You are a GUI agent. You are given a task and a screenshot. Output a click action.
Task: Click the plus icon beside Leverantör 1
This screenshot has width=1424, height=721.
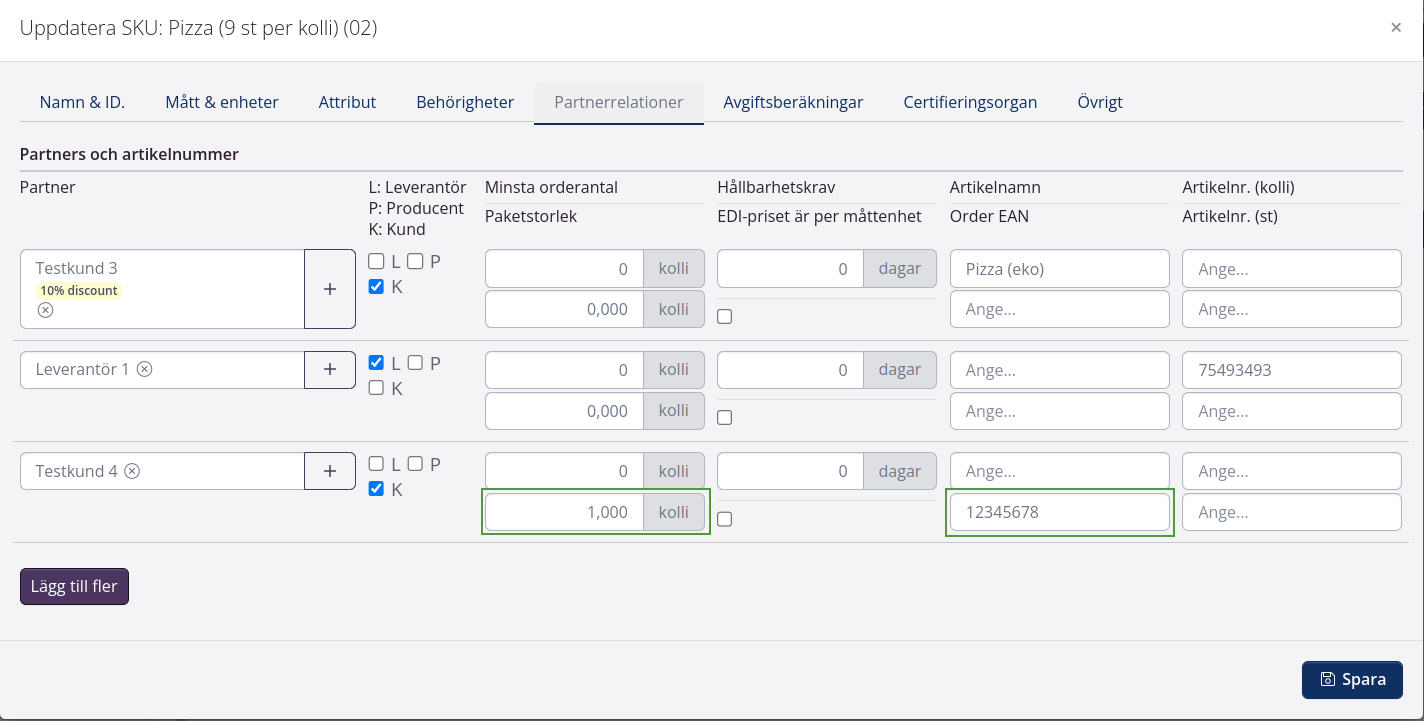(329, 369)
